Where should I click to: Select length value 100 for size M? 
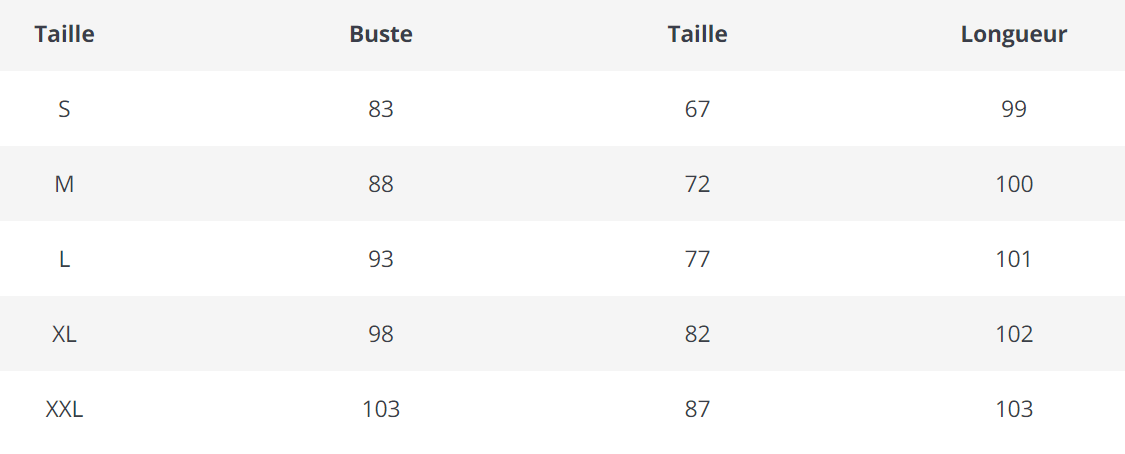coord(1013,184)
